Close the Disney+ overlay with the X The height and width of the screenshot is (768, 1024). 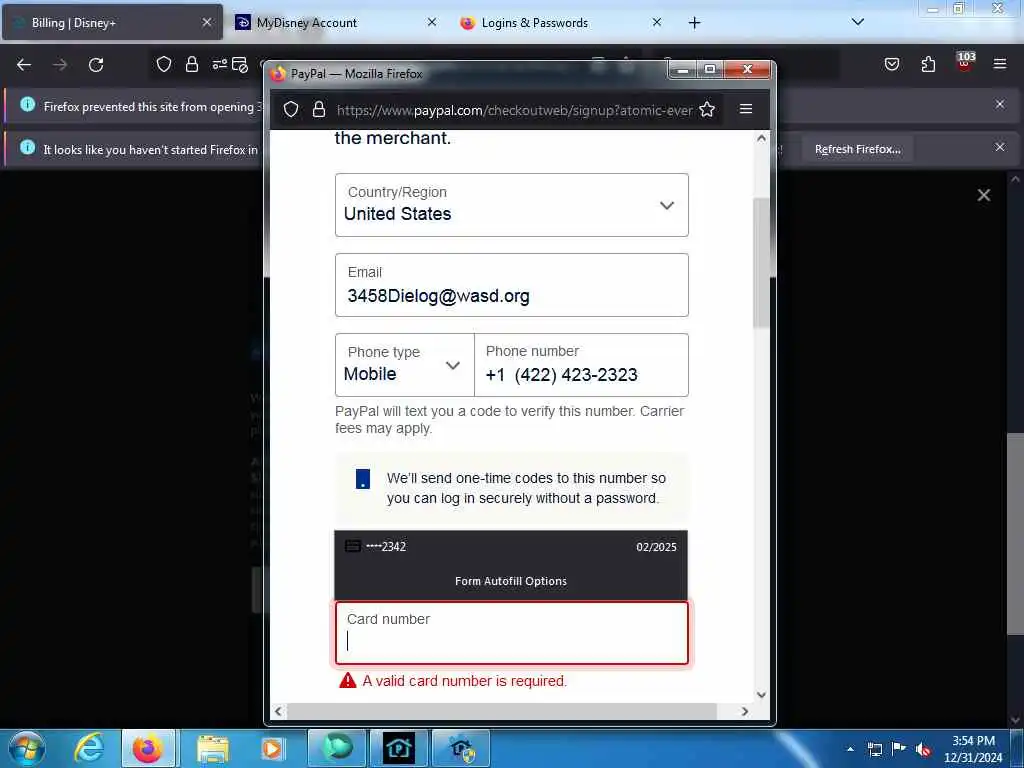[x=984, y=195]
